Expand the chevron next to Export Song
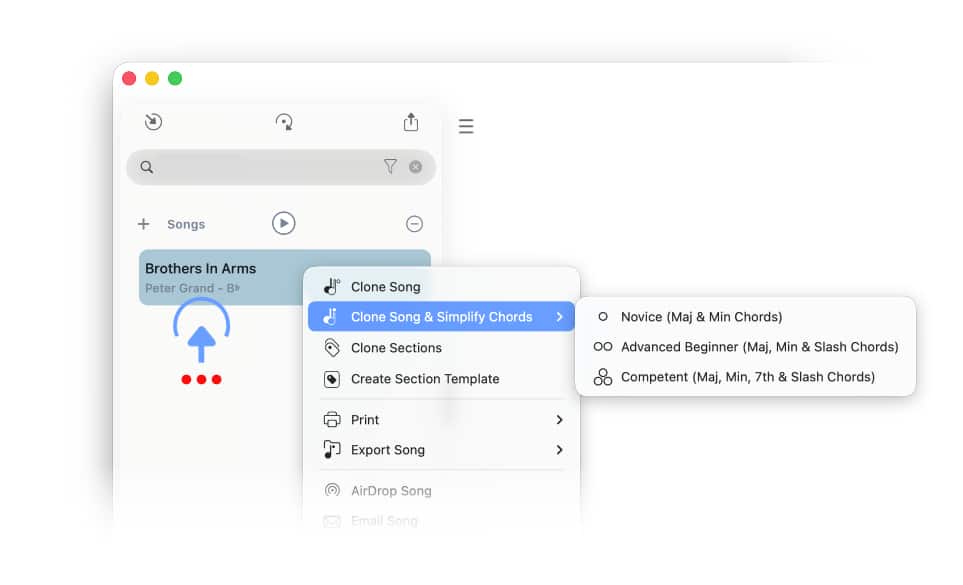The image size is (963, 585). pos(559,450)
